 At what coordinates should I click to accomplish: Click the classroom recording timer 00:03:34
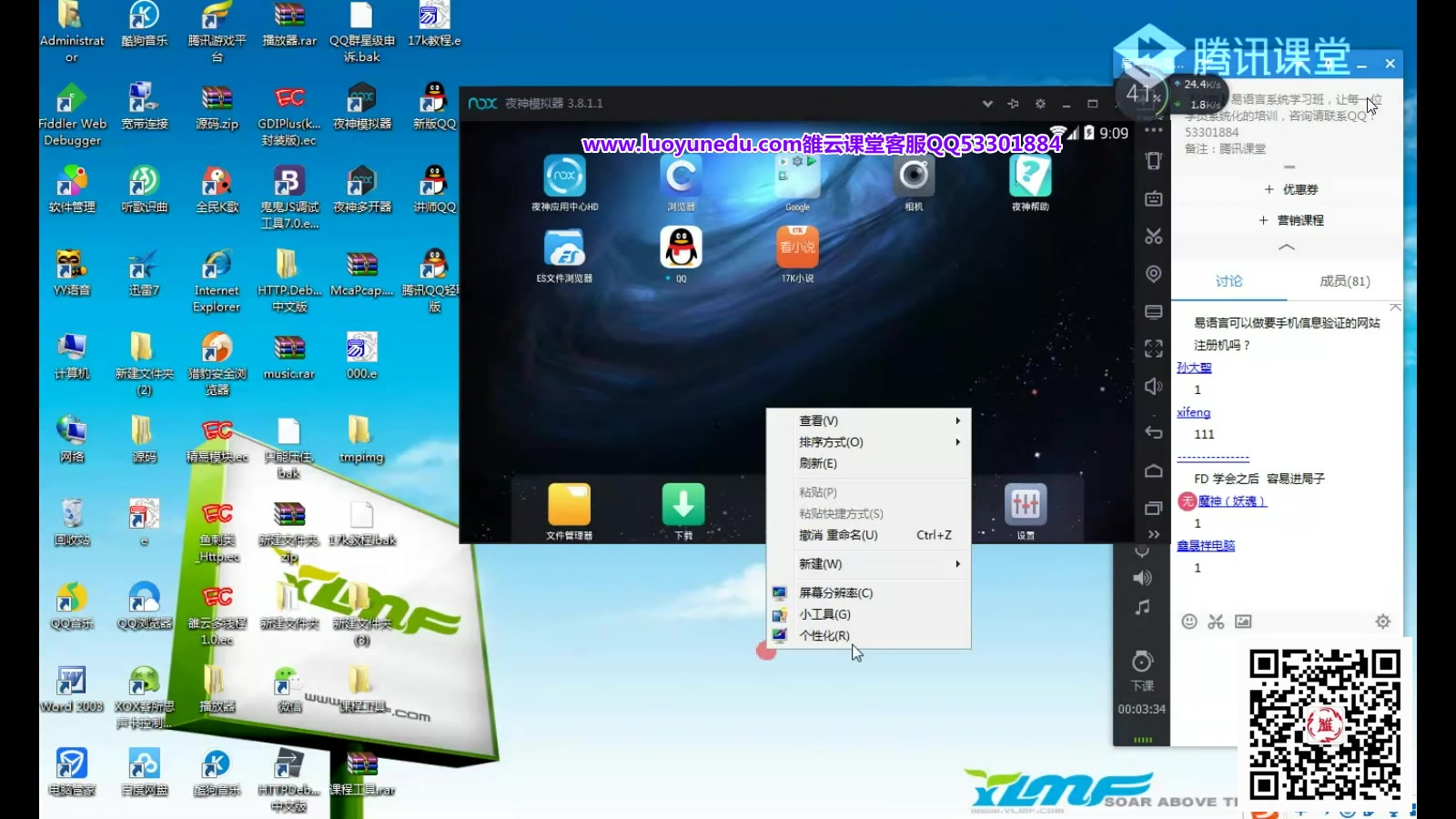click(x=1141, y=709)
